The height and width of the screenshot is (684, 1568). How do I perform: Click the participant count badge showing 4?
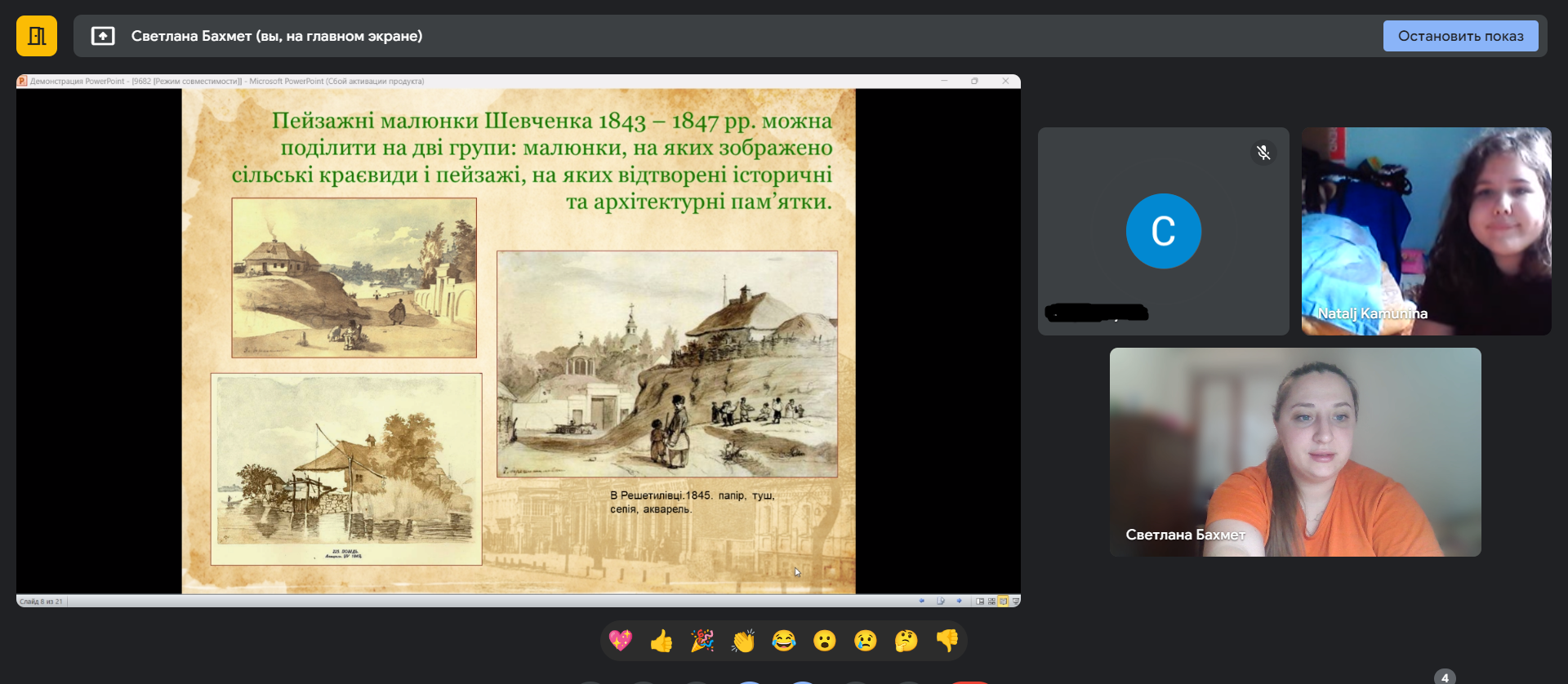click(x=1444, y=677)
